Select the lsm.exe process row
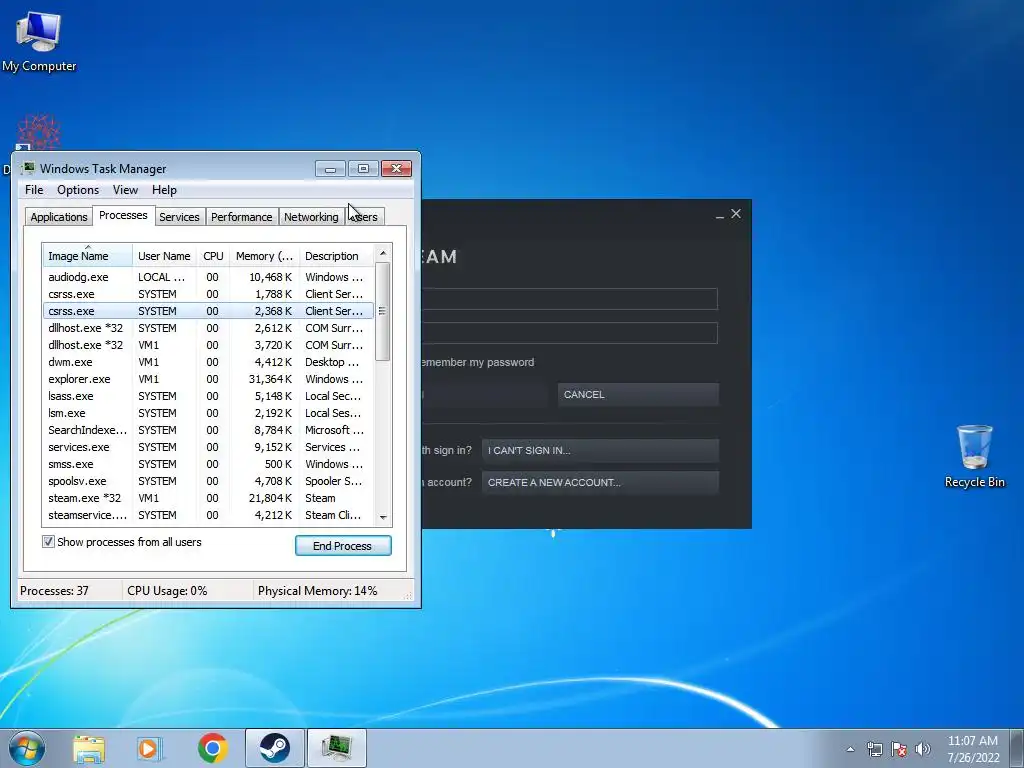 tap(208, 413)
